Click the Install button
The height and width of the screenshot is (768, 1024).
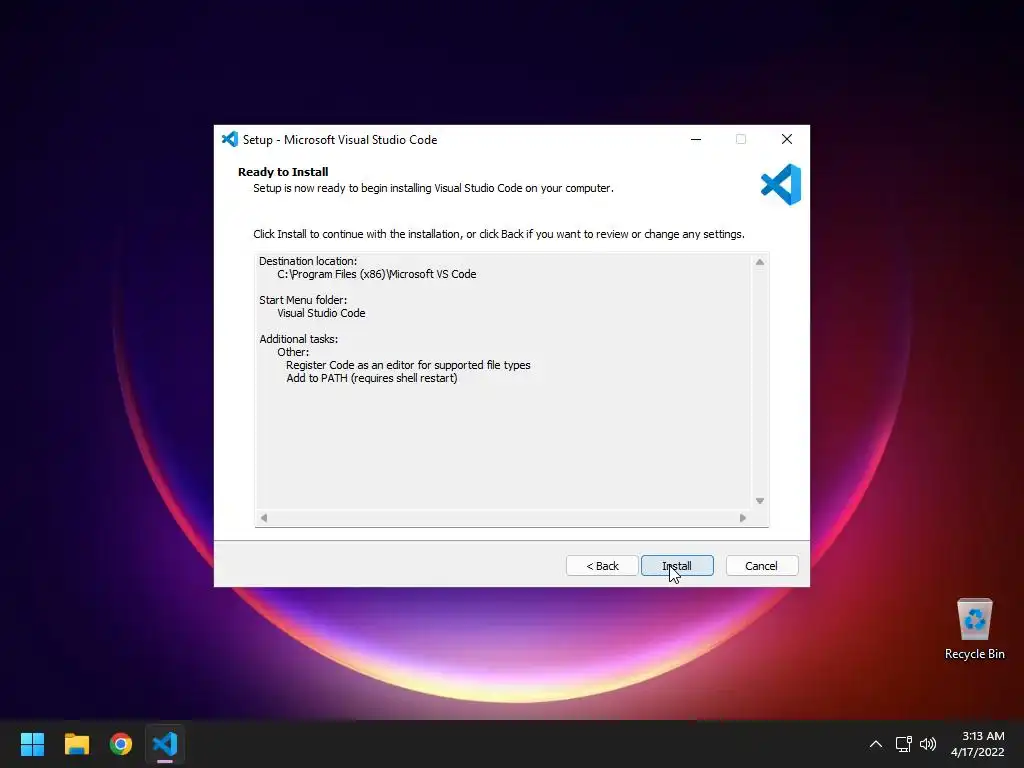(677, 566)
